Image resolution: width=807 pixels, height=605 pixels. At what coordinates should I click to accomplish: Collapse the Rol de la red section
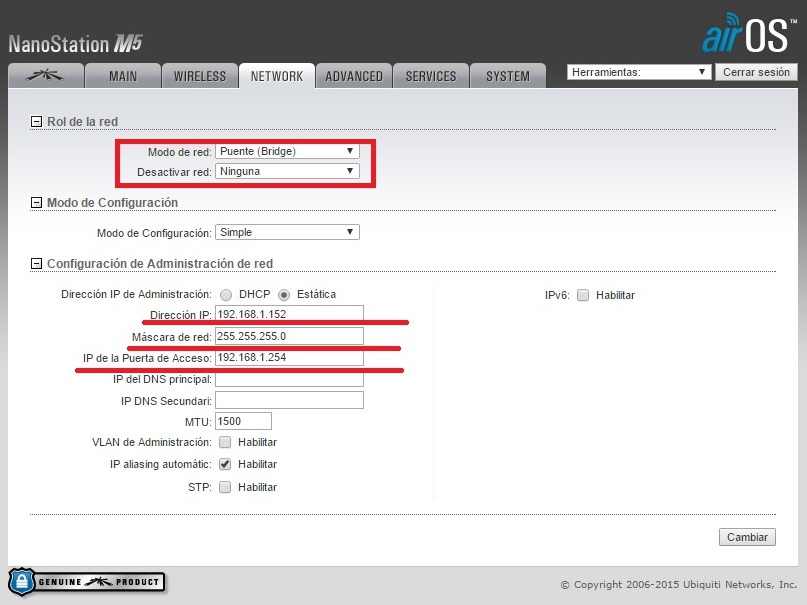(x=36, y=121)
